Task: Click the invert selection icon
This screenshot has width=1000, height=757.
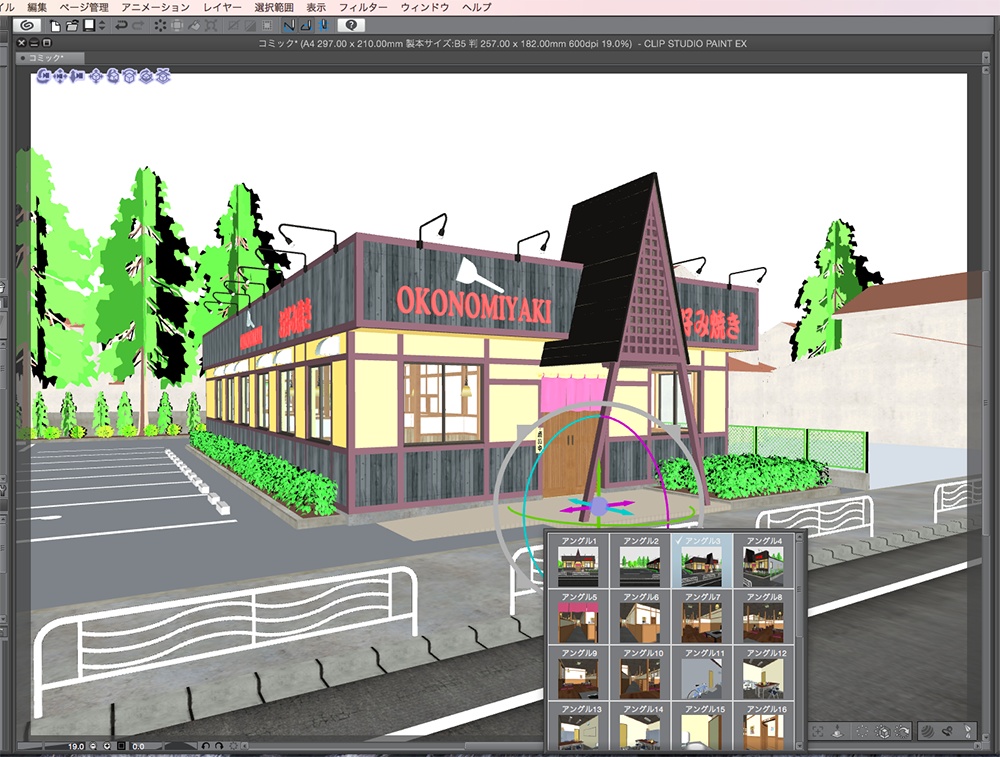Action: (x=251, y=26)
